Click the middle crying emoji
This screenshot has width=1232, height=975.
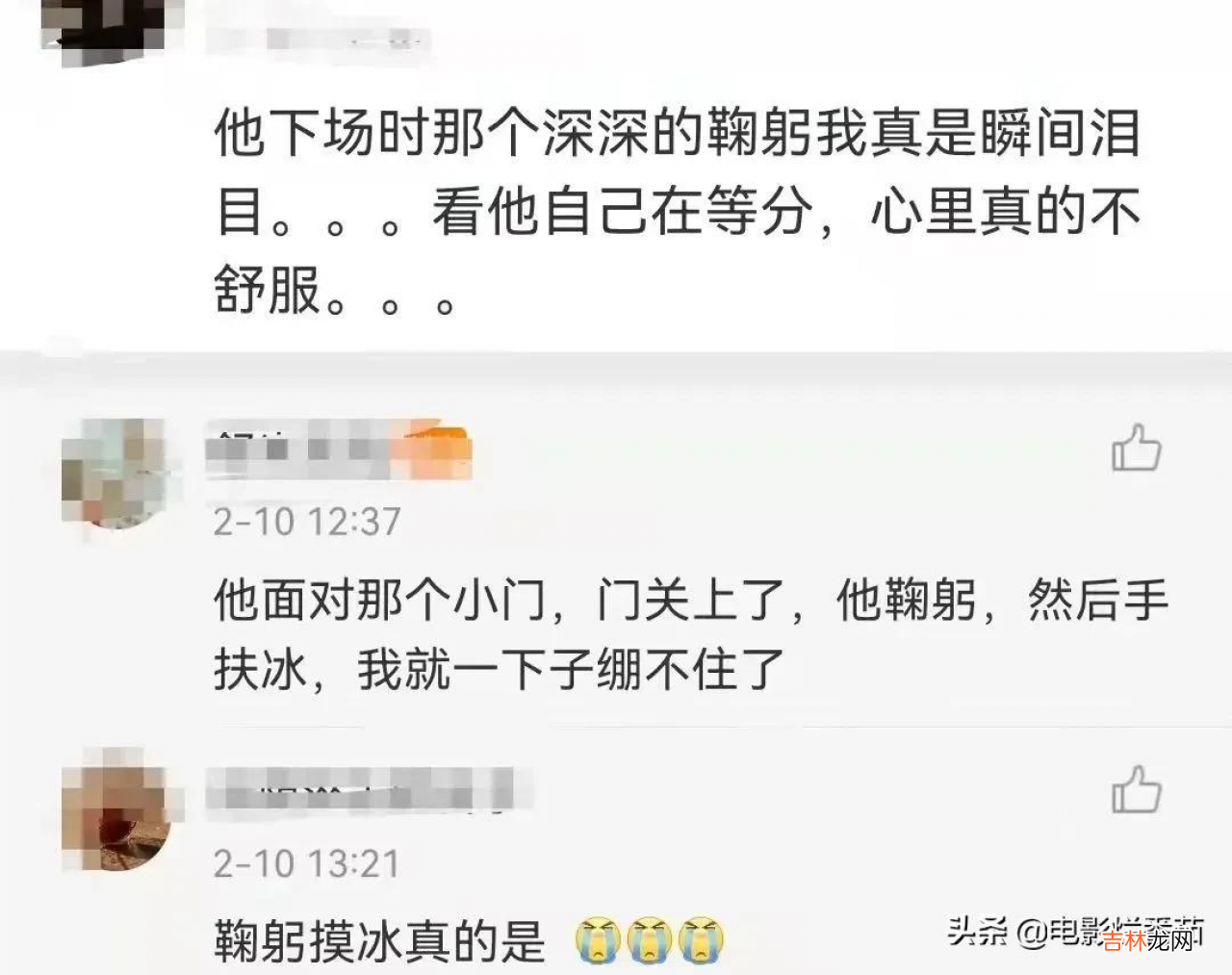click(x=650, y=940)
